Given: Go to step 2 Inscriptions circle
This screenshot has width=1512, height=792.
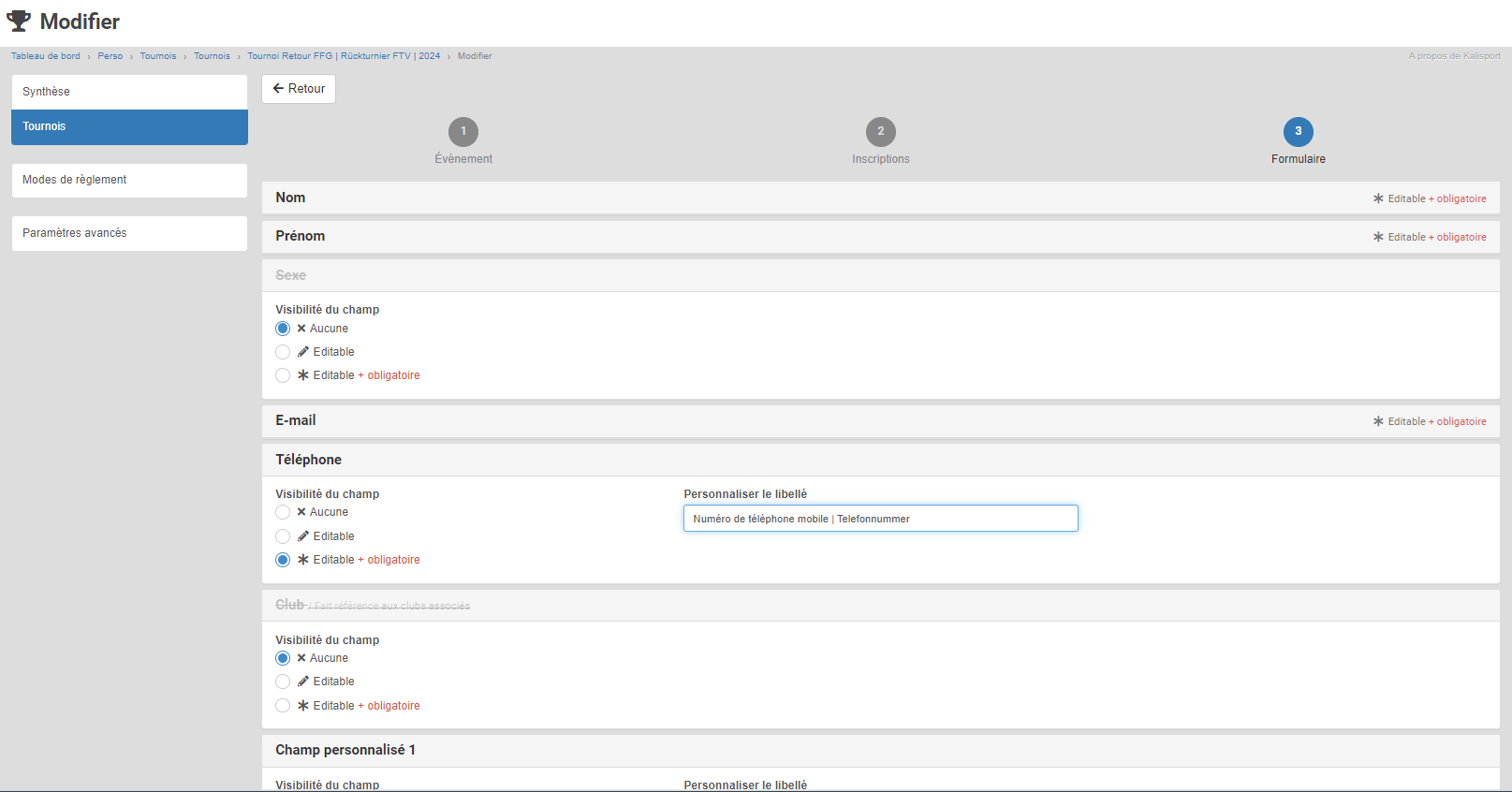Looking at the screenshot, I should point(880,132).
